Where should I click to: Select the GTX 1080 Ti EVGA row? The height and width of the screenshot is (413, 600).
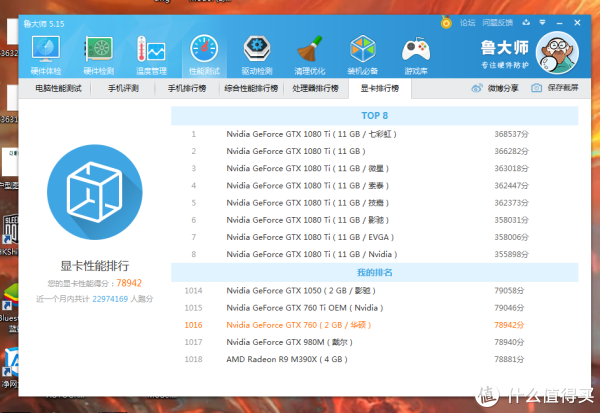point(374,237)
